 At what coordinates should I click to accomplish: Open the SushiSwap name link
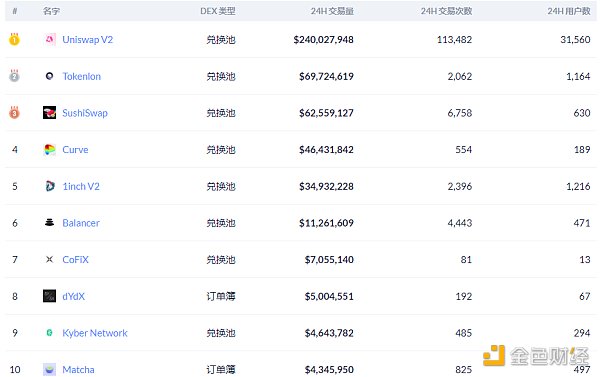pos(85,113)
